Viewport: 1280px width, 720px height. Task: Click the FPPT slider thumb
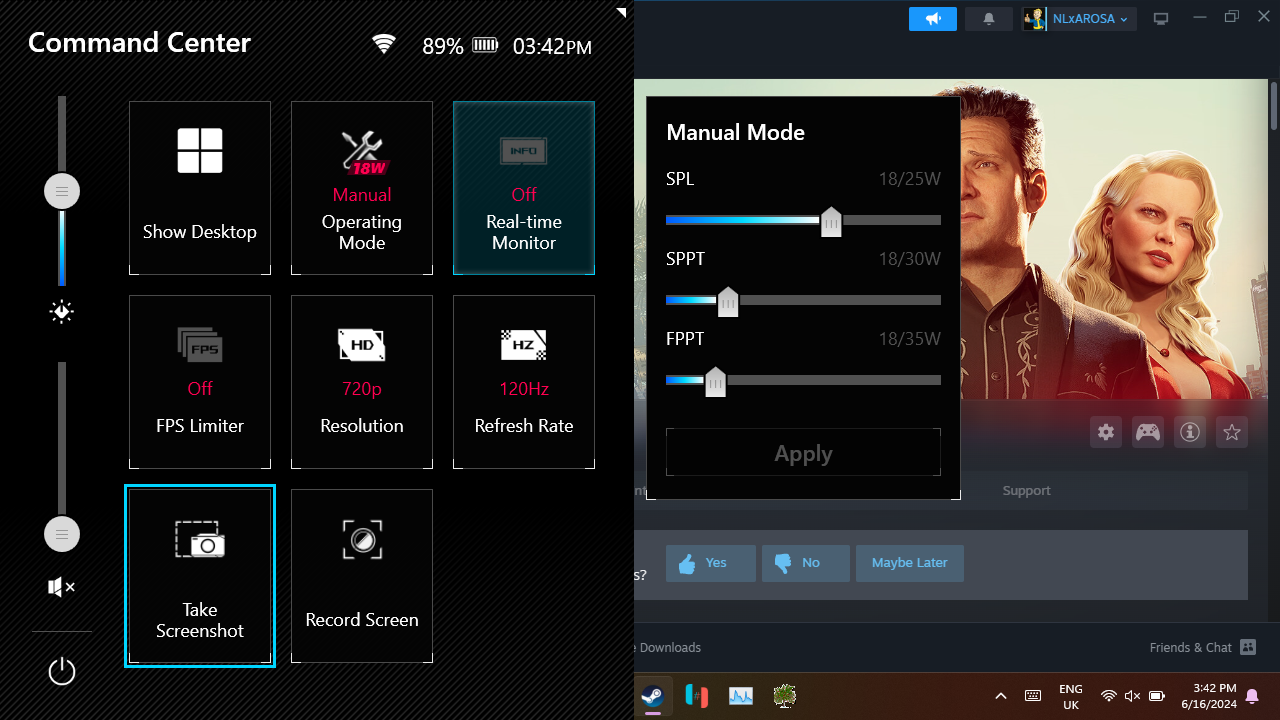(x=715, y=381)
